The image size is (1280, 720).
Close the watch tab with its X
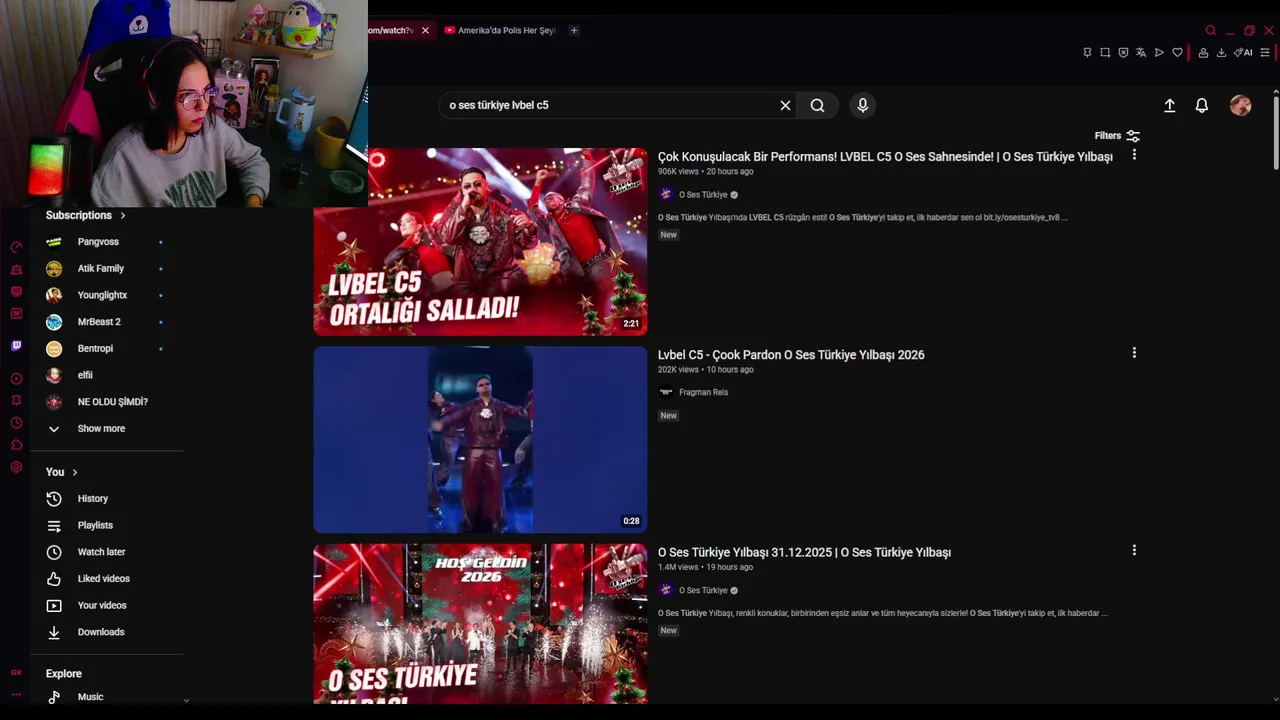click(425, 30)
